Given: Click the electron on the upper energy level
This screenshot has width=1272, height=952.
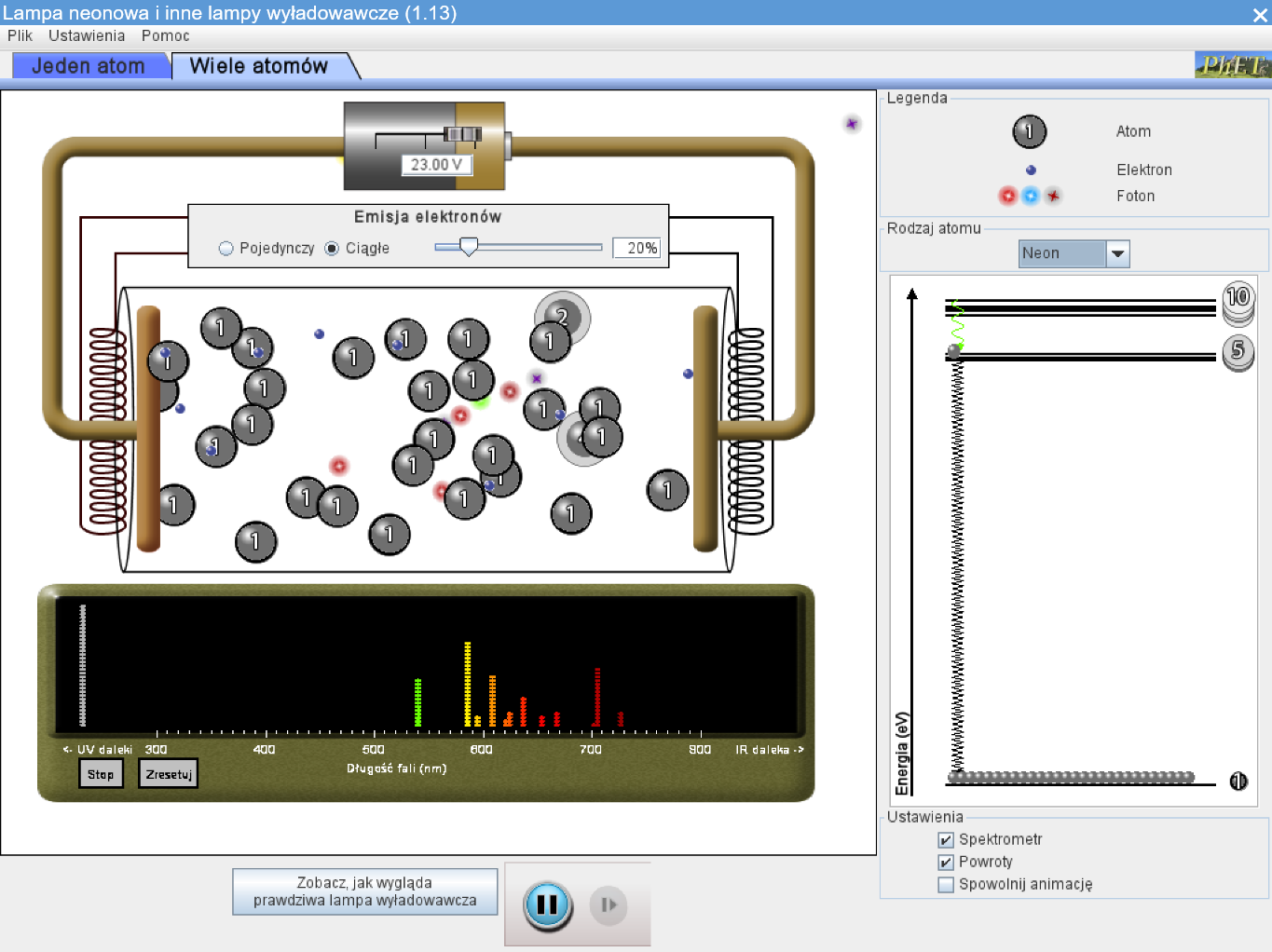Looking at the screenshot, I should click(x=954, y=350).
